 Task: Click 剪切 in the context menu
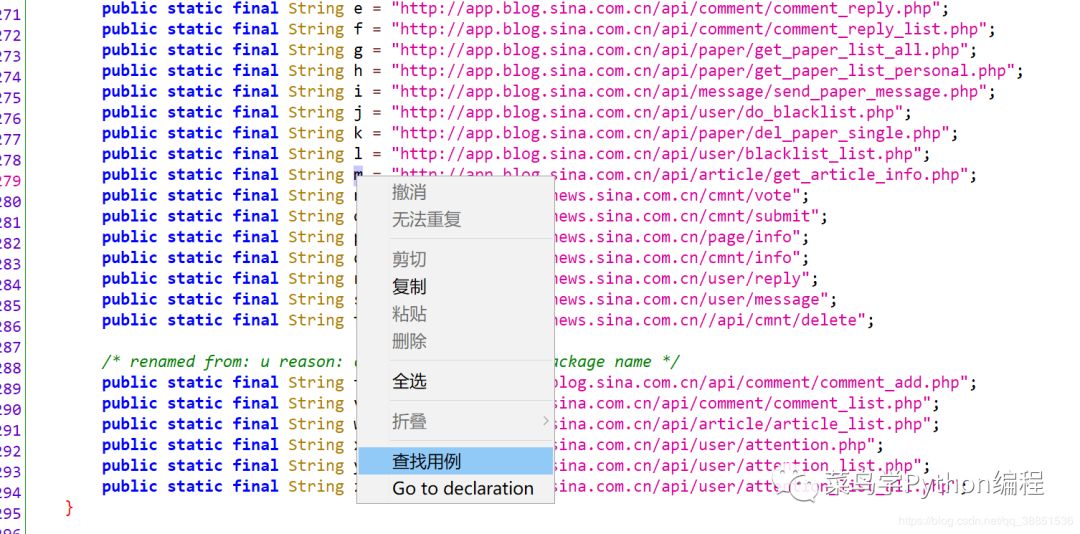pos(409,259)
